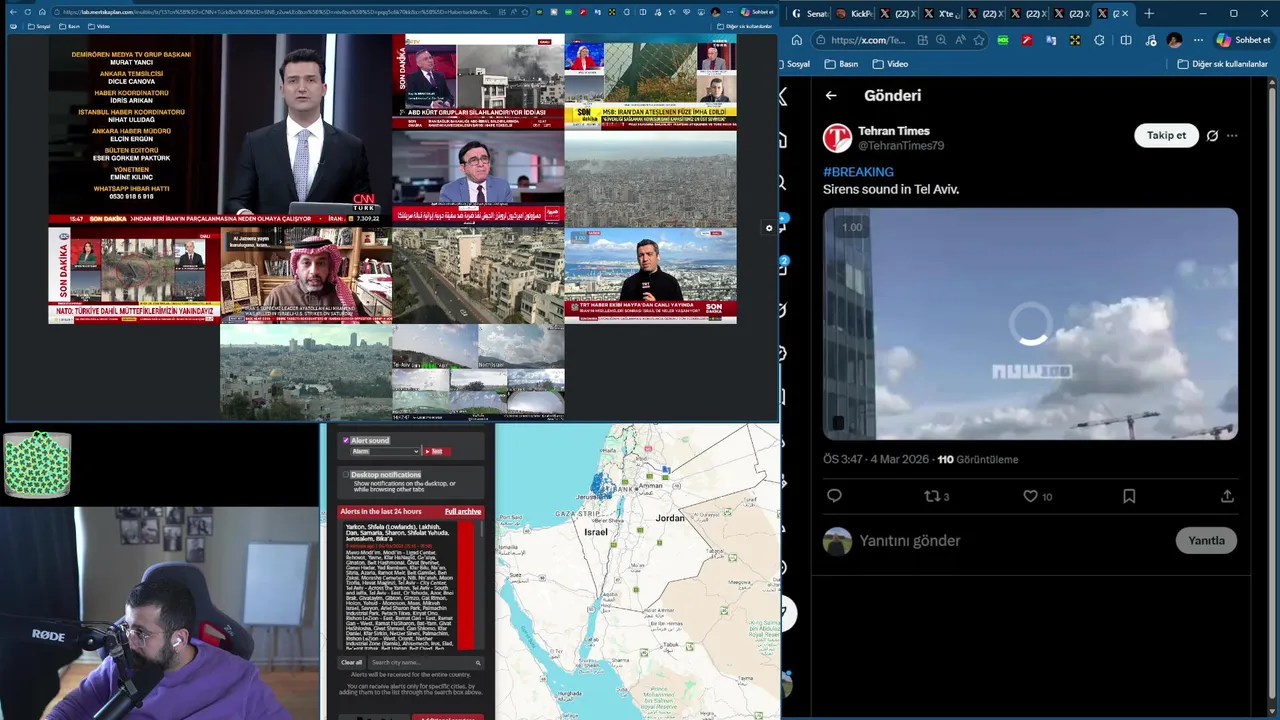Click the Grok icon next to Takip et
Image resolution: width=1280 pixels, height=720 pixels.
point(1212,136)
